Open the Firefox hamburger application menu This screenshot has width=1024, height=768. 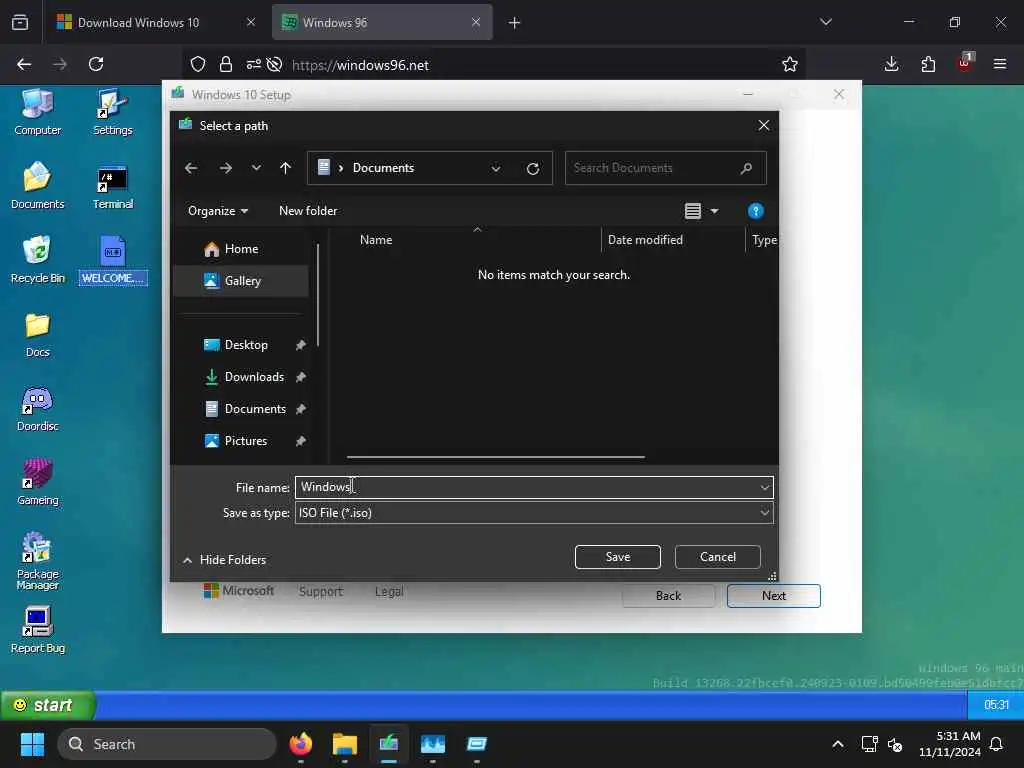[x=1000, y=64]
